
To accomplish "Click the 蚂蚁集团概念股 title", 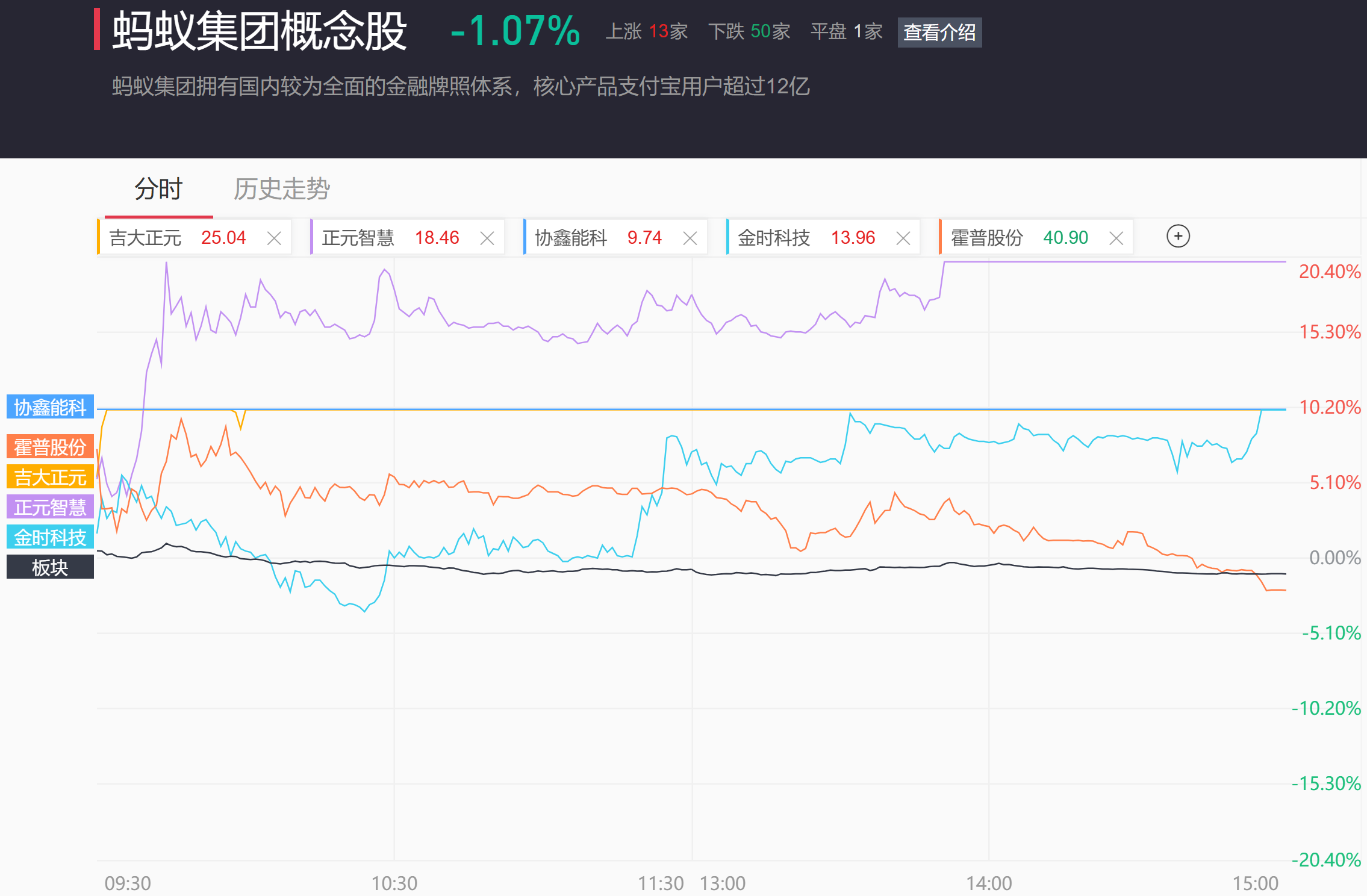I will click(x=260, y=31).
